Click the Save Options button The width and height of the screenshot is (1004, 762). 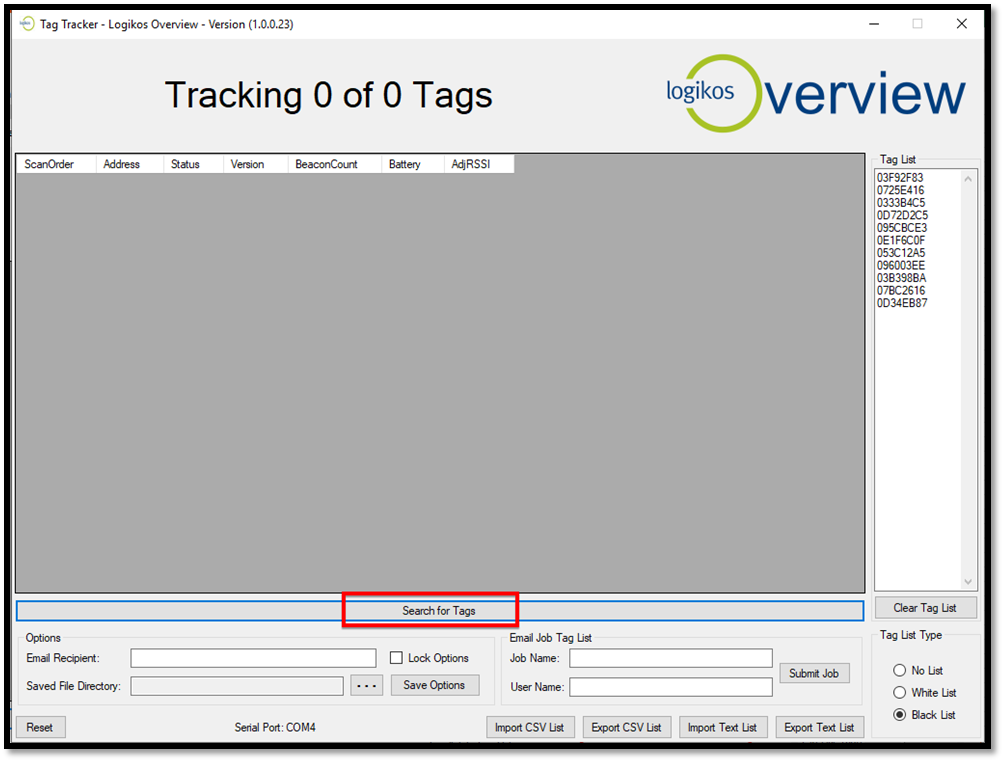click(x=434, y=685)
